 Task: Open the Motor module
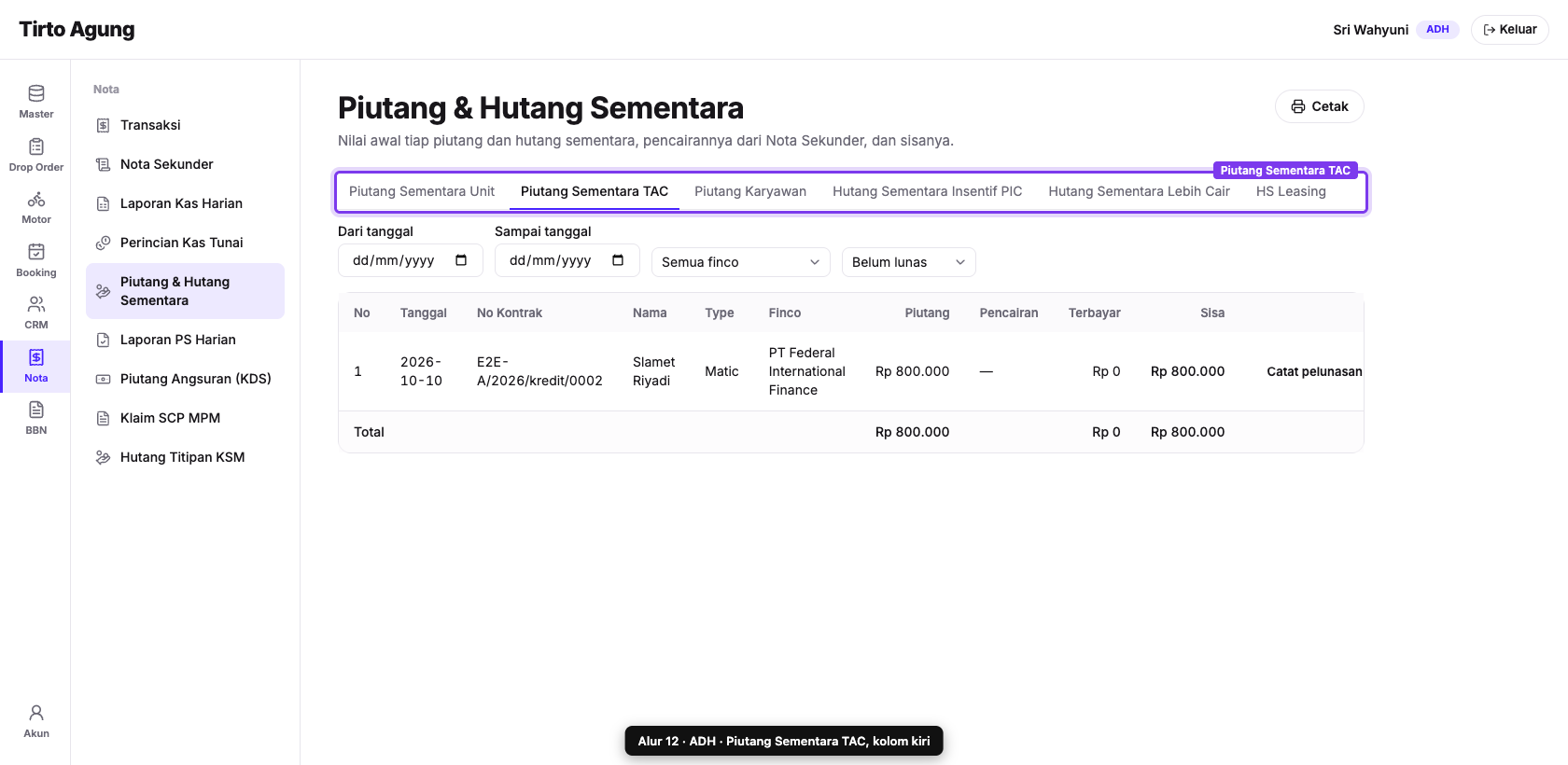(35, 207)
